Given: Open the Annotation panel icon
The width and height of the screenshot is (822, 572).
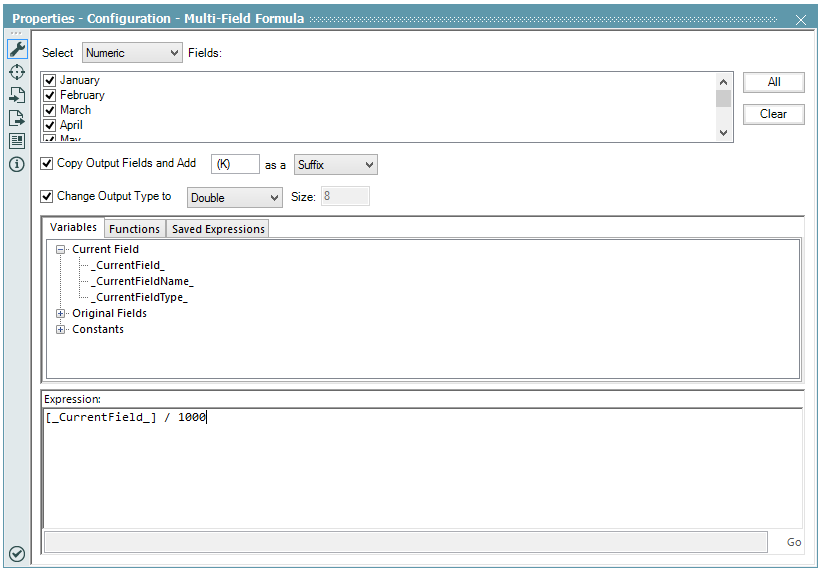Looking at the screenshot, I should click(x=17, y=141).
